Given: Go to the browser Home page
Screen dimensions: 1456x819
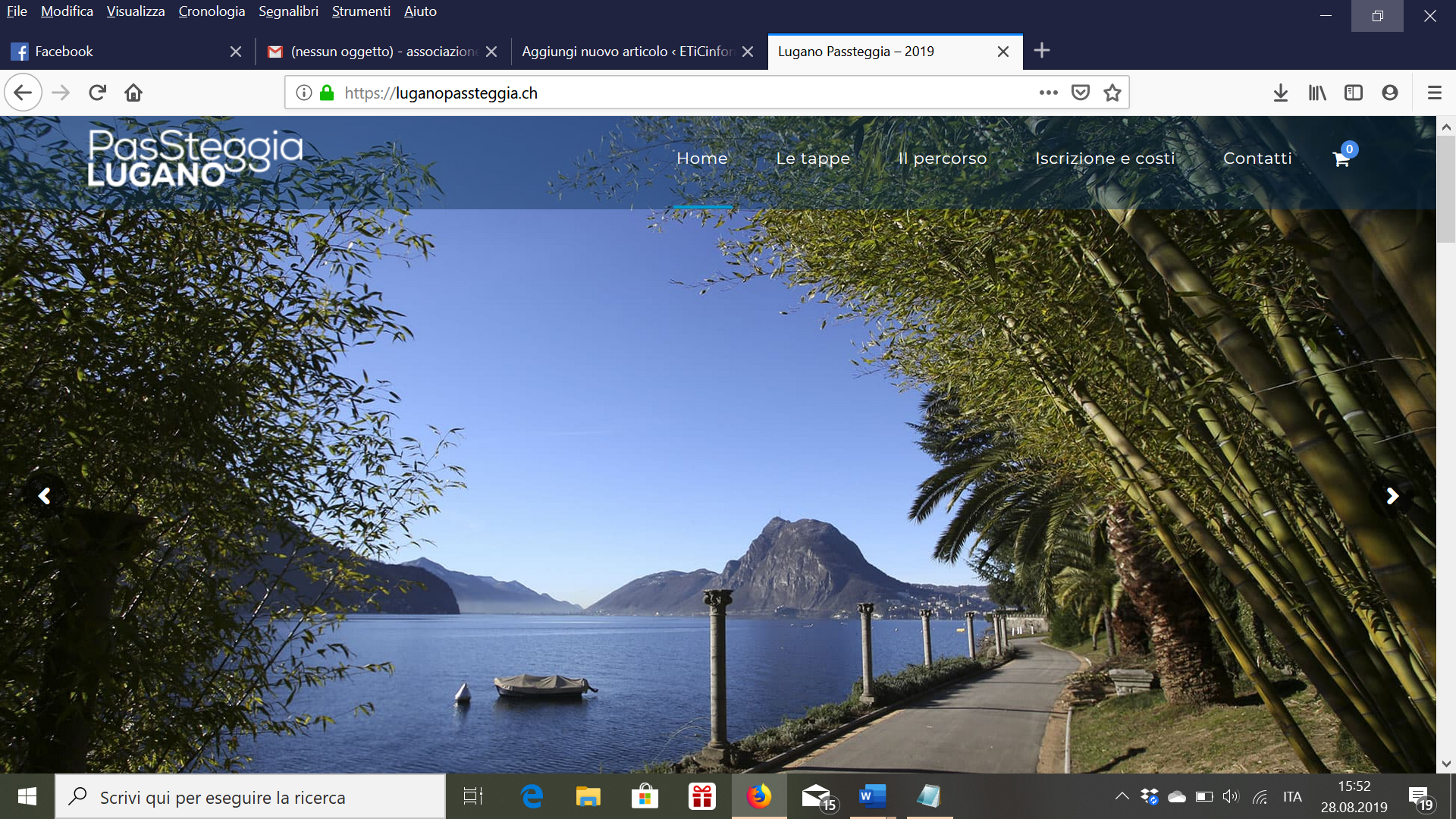Looking at the screenshot, I should click(133, 93).
